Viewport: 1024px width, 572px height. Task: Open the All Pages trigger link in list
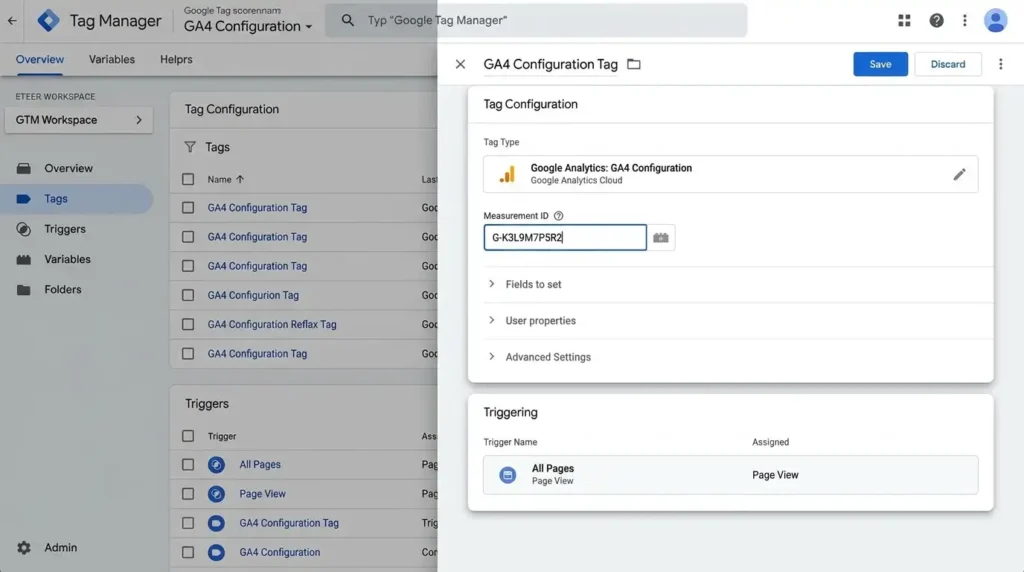coord(260,465)
